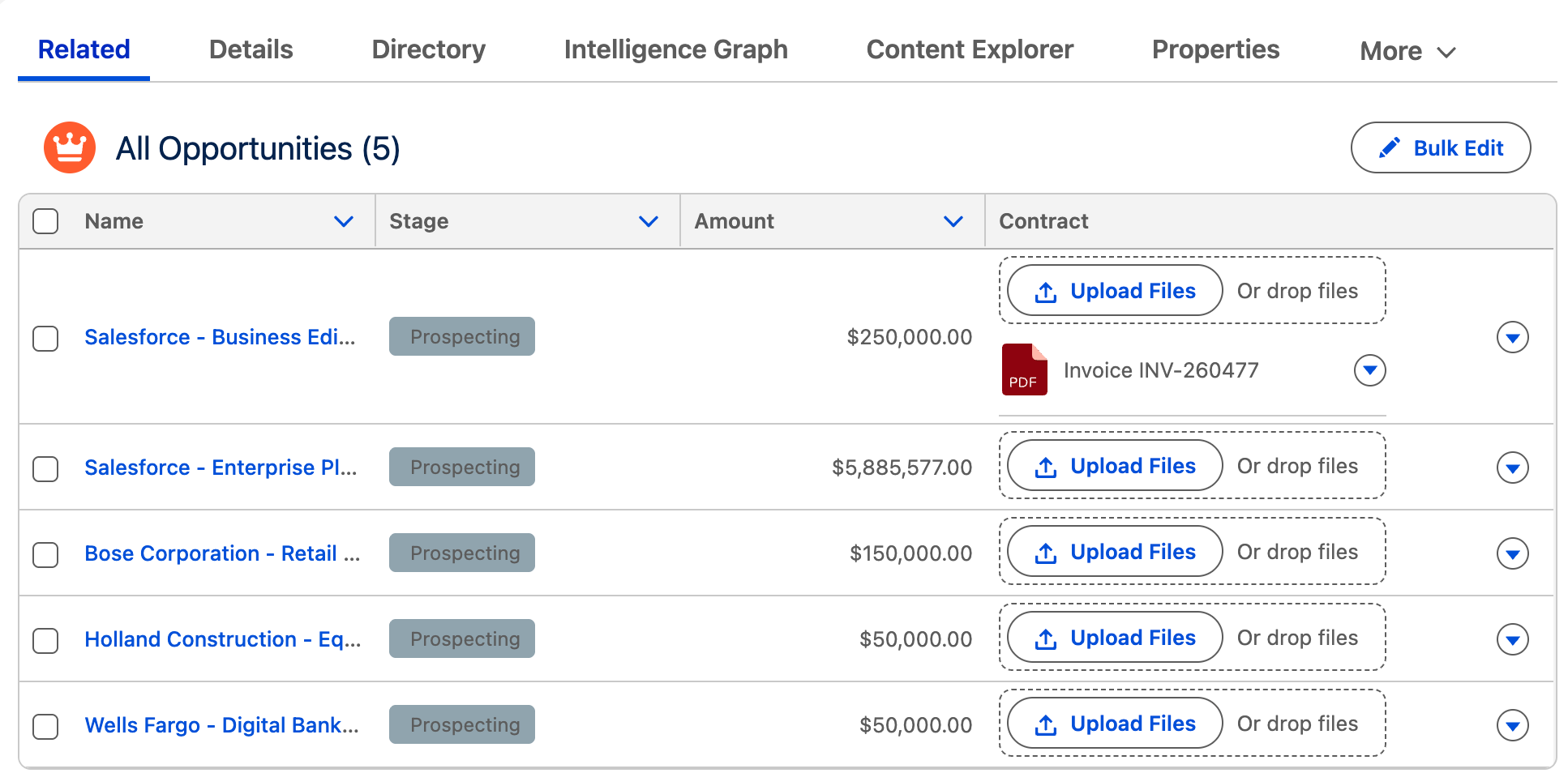Click the upload icon in Wells Fargo row
Viewport: 1568px width, 773px height.
(1046, 723)
